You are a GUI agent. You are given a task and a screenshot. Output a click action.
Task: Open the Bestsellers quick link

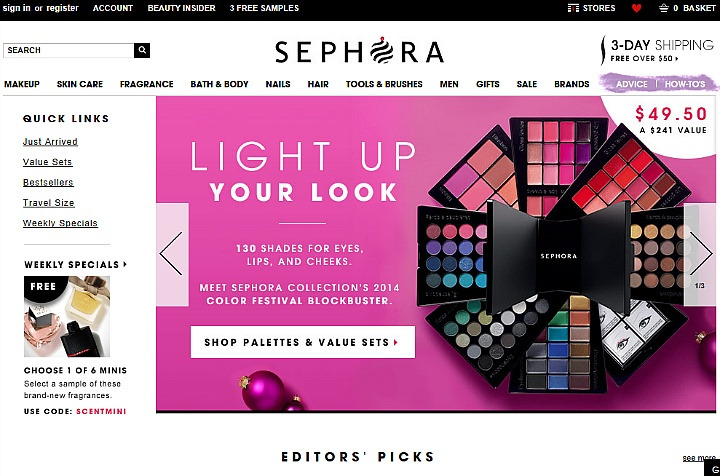coord(48,182)
